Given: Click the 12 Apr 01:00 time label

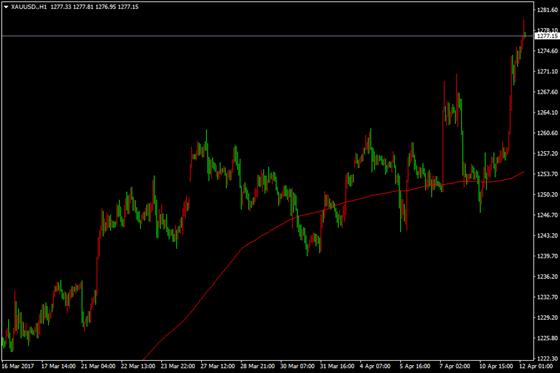Looking at the screenshot, I should 535,366.
